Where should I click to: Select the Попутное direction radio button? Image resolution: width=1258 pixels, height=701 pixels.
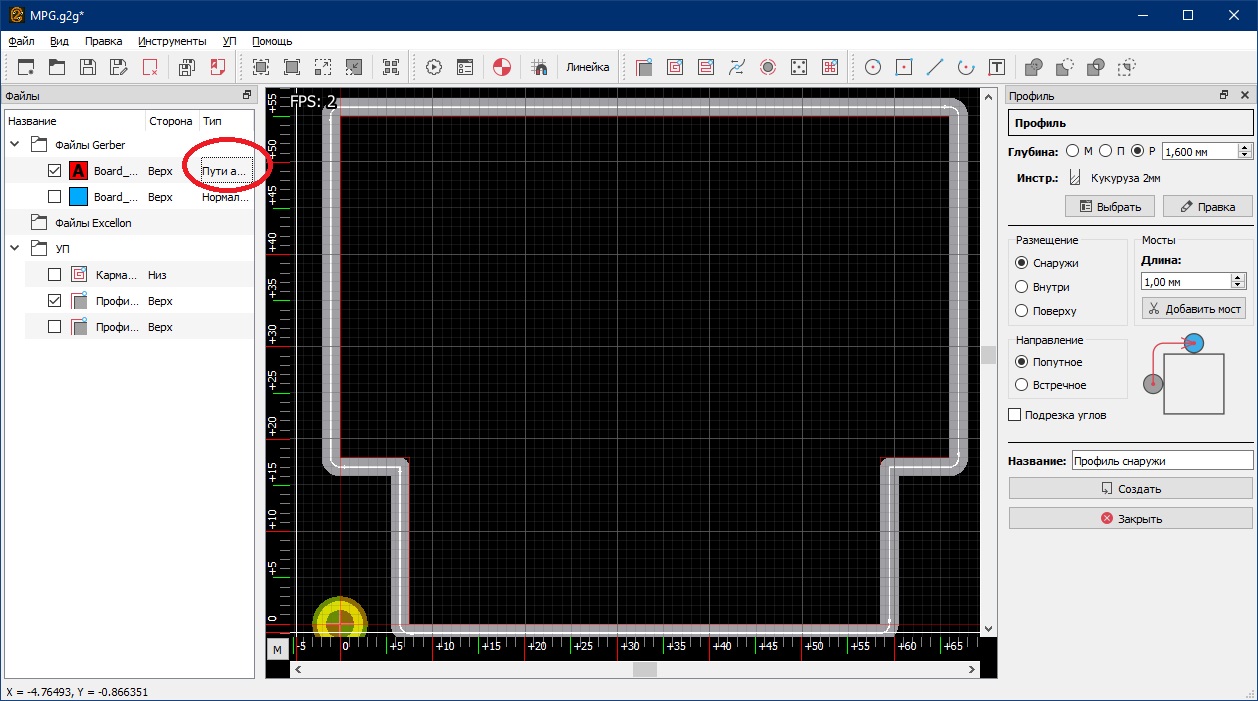click(x=1022, y=362)
